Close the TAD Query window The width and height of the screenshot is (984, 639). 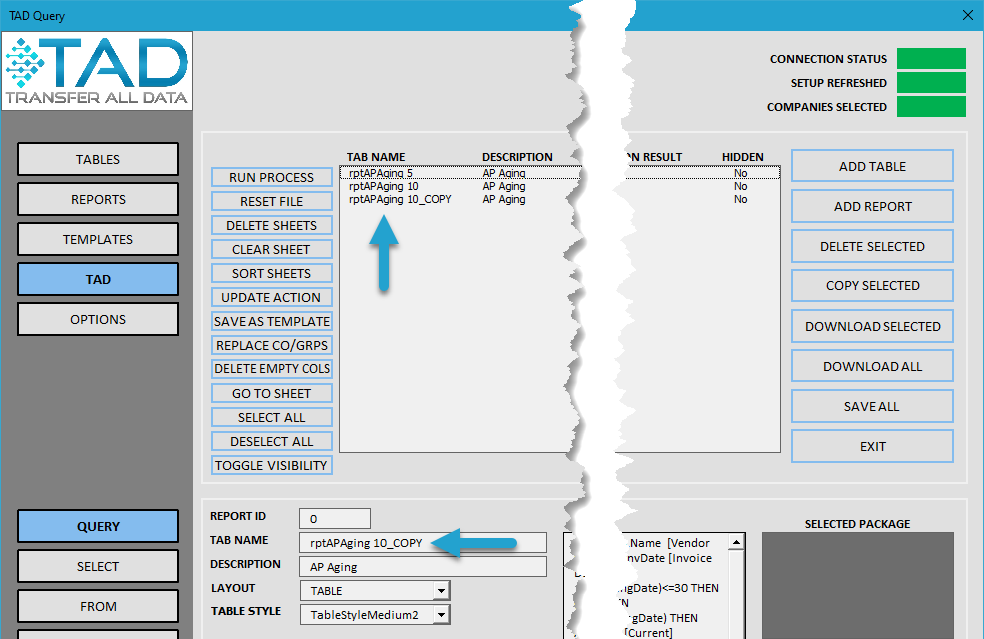(x=968, y=15)
